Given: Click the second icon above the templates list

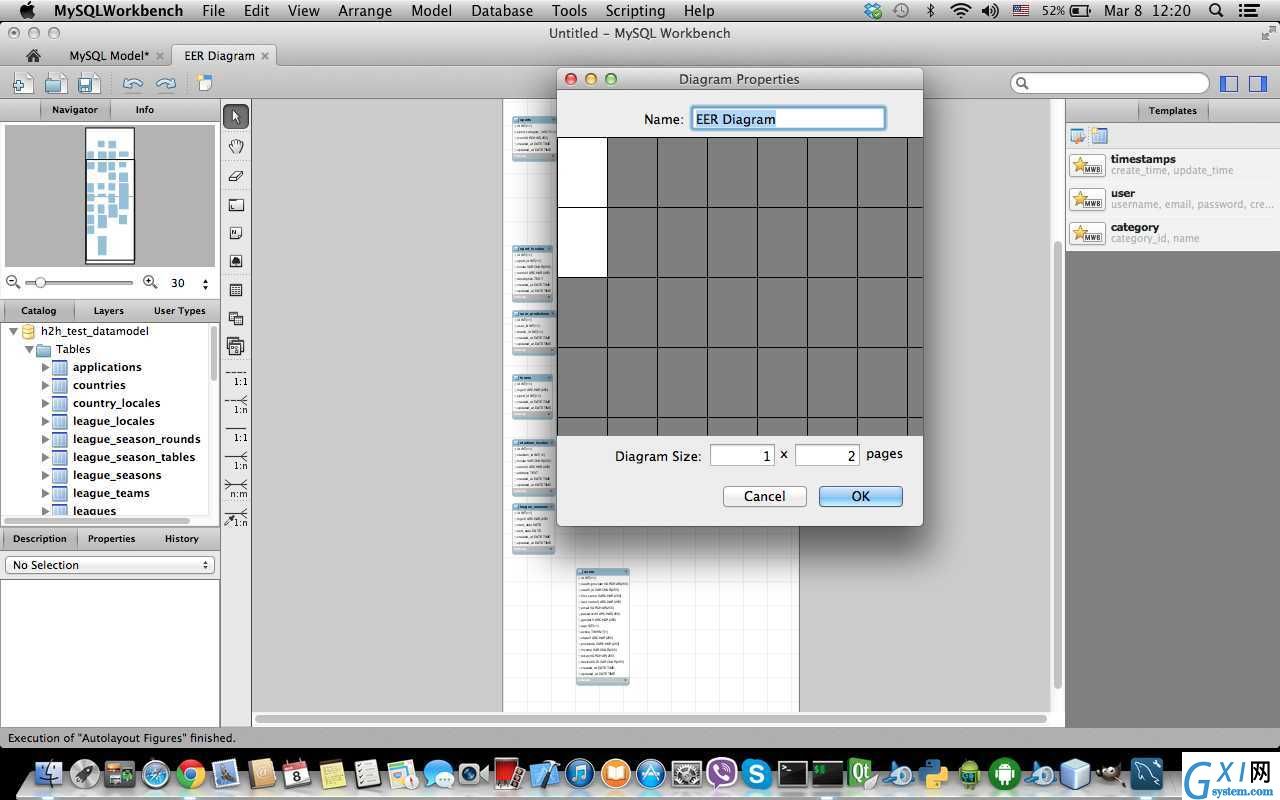Looking at the screenshot, I should 1099,136.
